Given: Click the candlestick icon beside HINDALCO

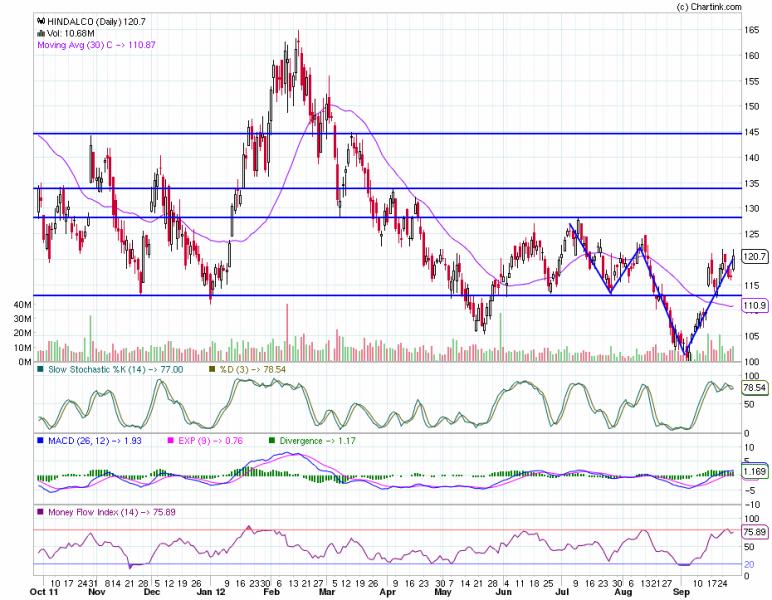Looking at the screenshot, I should pyautogui.click(x=41, y=21).
